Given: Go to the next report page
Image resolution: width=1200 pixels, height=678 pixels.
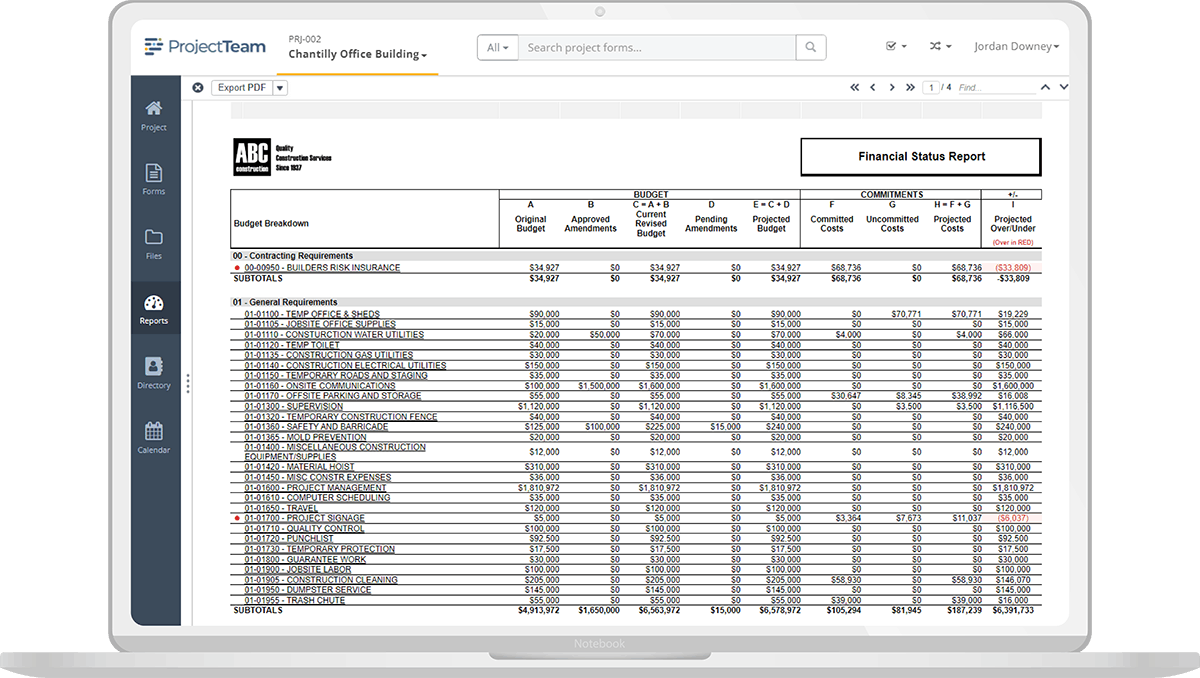Looking at the screenshot, I should tap(891, 88).
